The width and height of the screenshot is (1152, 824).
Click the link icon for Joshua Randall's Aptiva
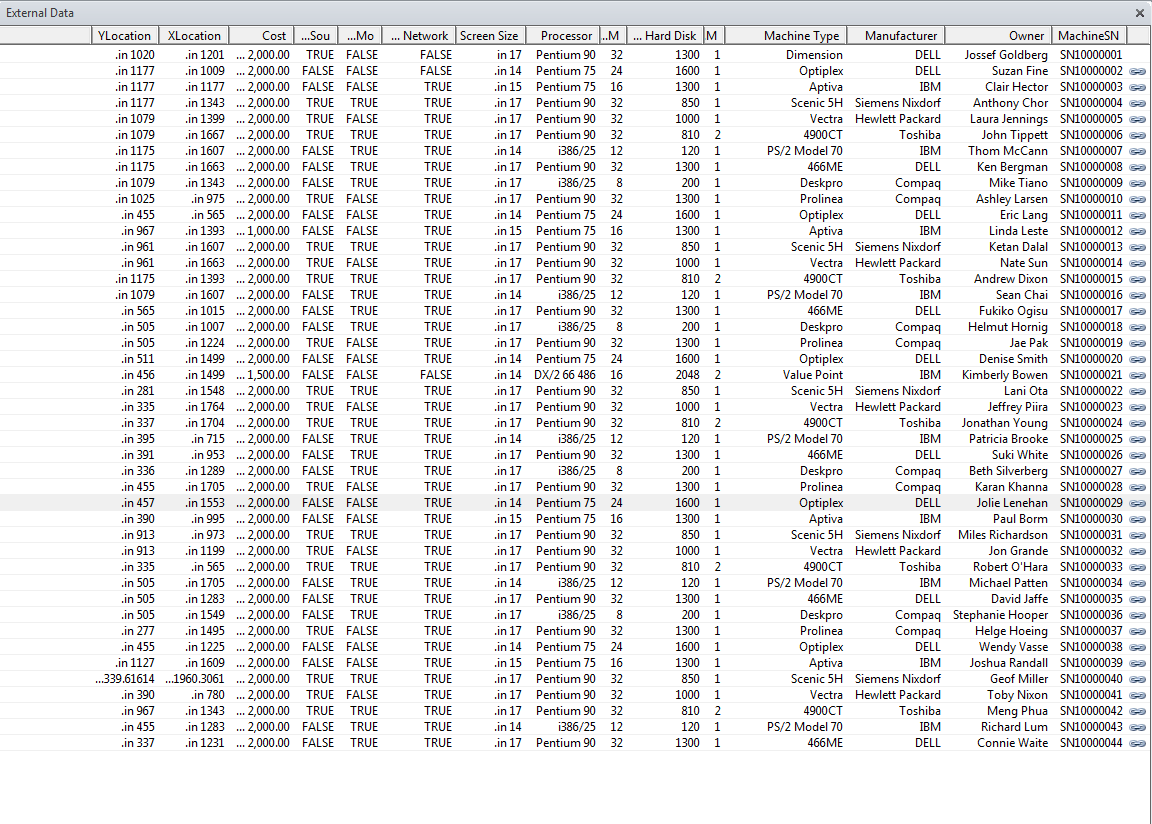tap(1139, 663)
